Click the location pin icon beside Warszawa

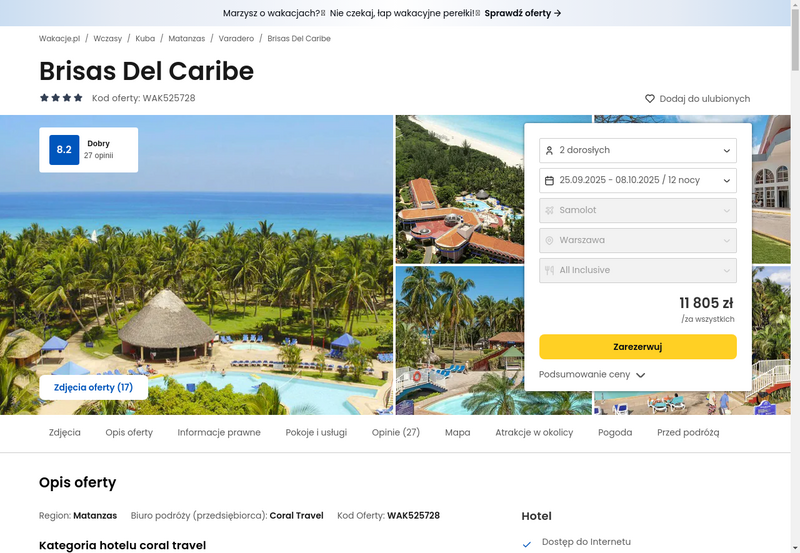coord(549,240)
